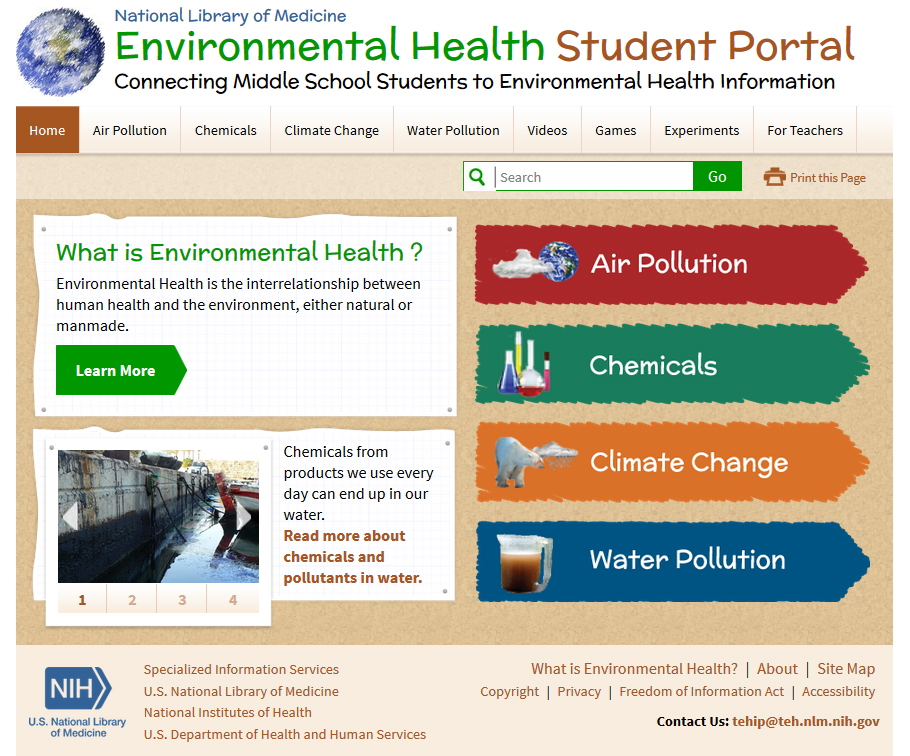
Task: Click the lab flasks Chemicals icon
Action: (523, 364)
